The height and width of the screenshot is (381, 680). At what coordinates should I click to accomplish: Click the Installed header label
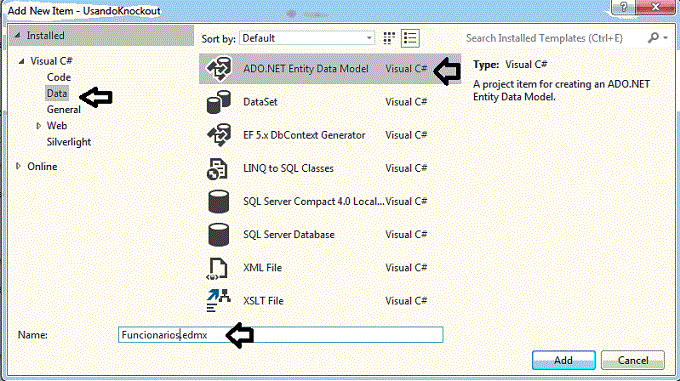coord(46,36)
